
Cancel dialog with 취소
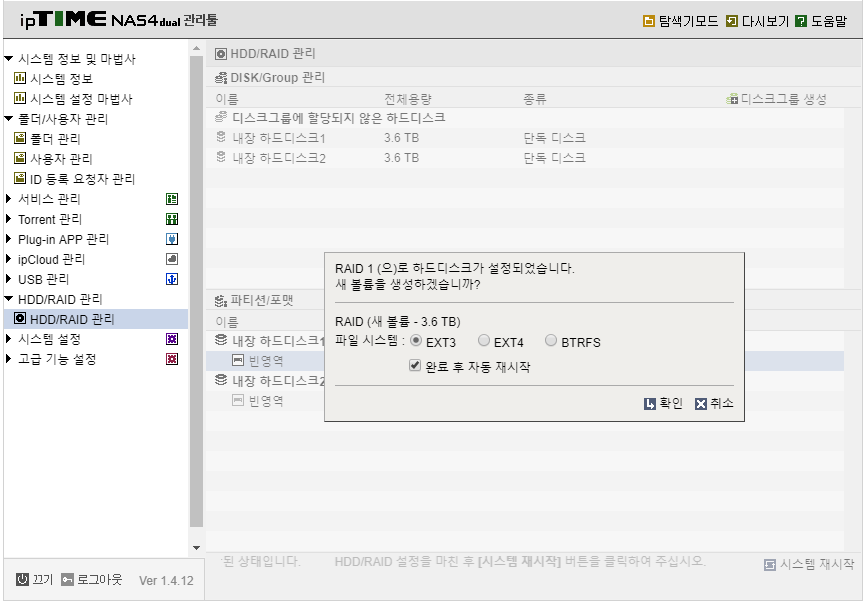click(x=714, y=404)
